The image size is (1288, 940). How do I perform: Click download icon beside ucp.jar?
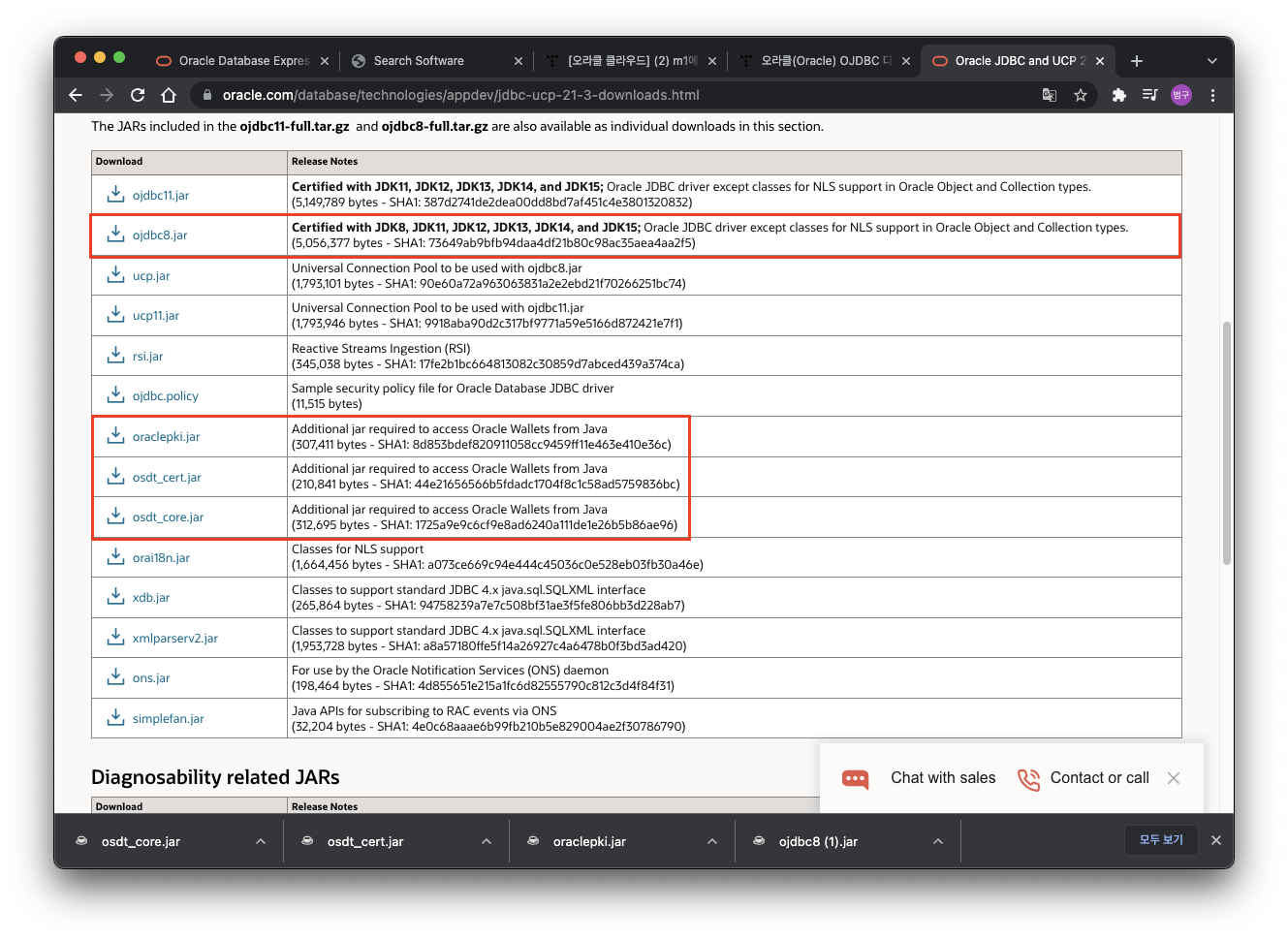point(115,274)
